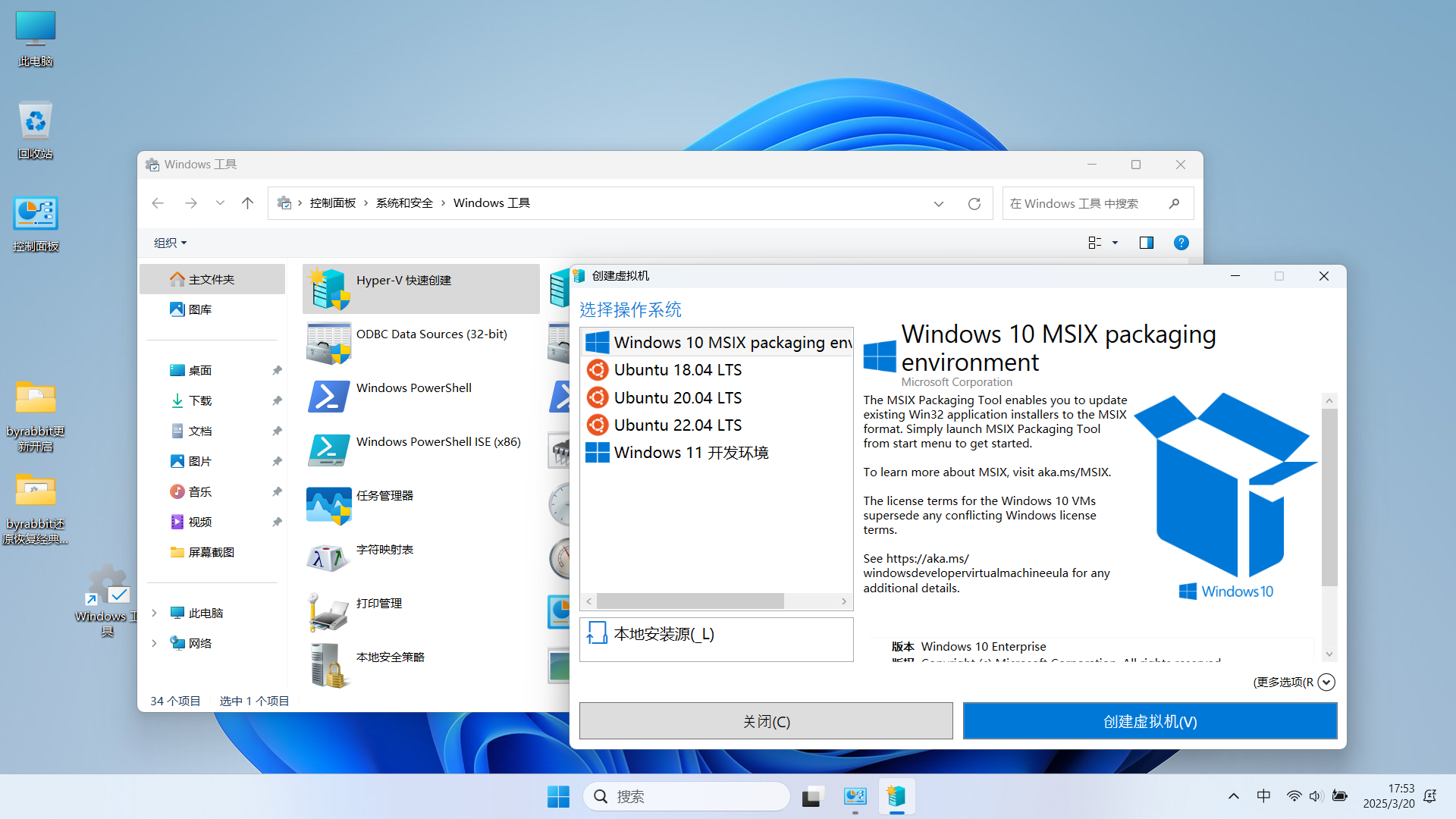The height and width of the screenshot is (819, 1456).
Task: Expand address bar history dropdown
Action: coord(939,203)
